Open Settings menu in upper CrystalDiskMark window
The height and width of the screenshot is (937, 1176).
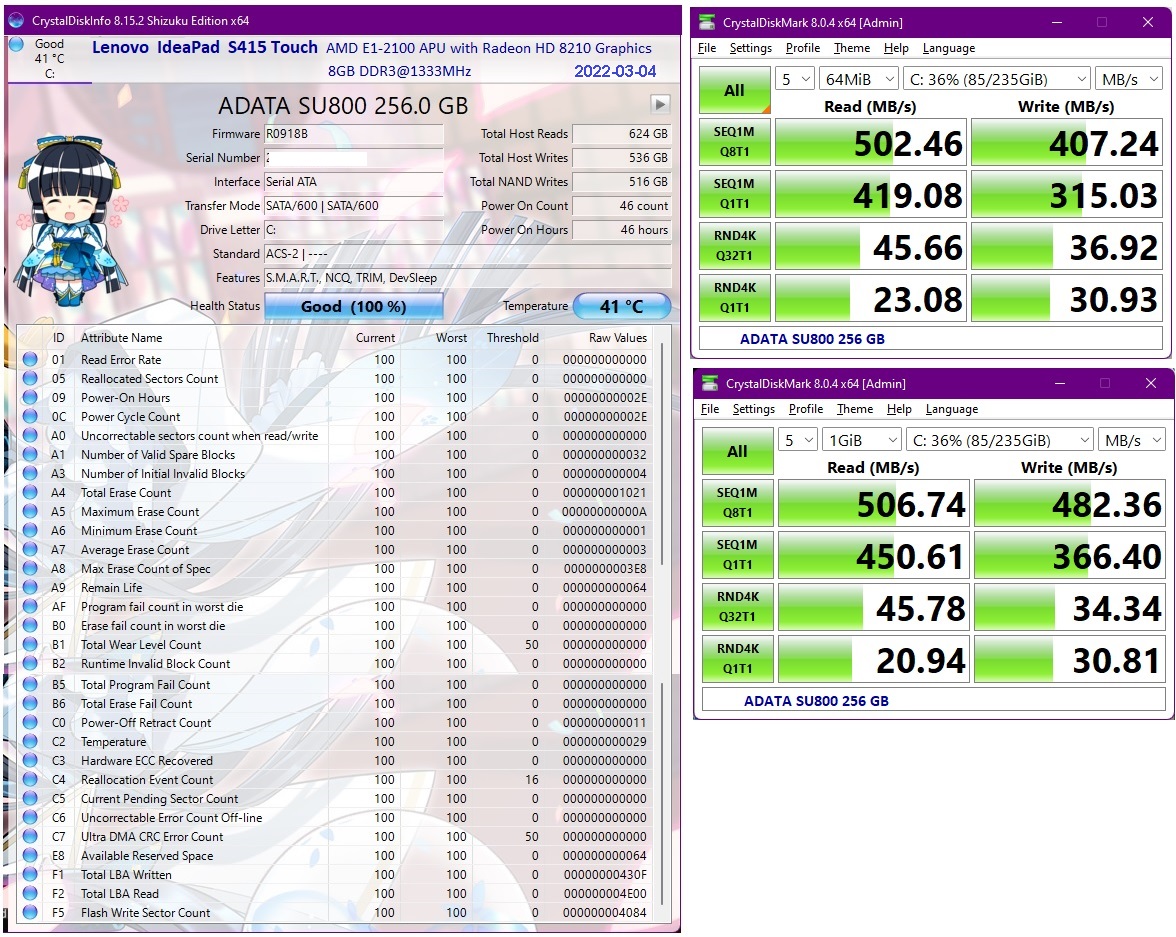[750, 48]
